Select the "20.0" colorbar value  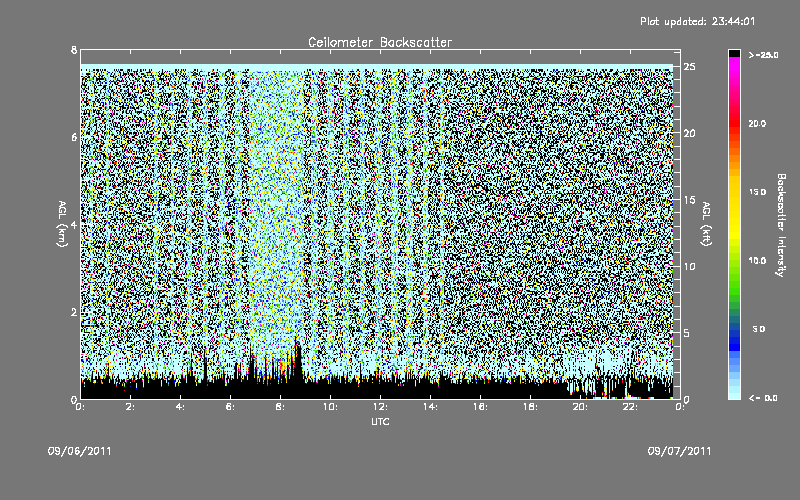[x=757, y=123]
